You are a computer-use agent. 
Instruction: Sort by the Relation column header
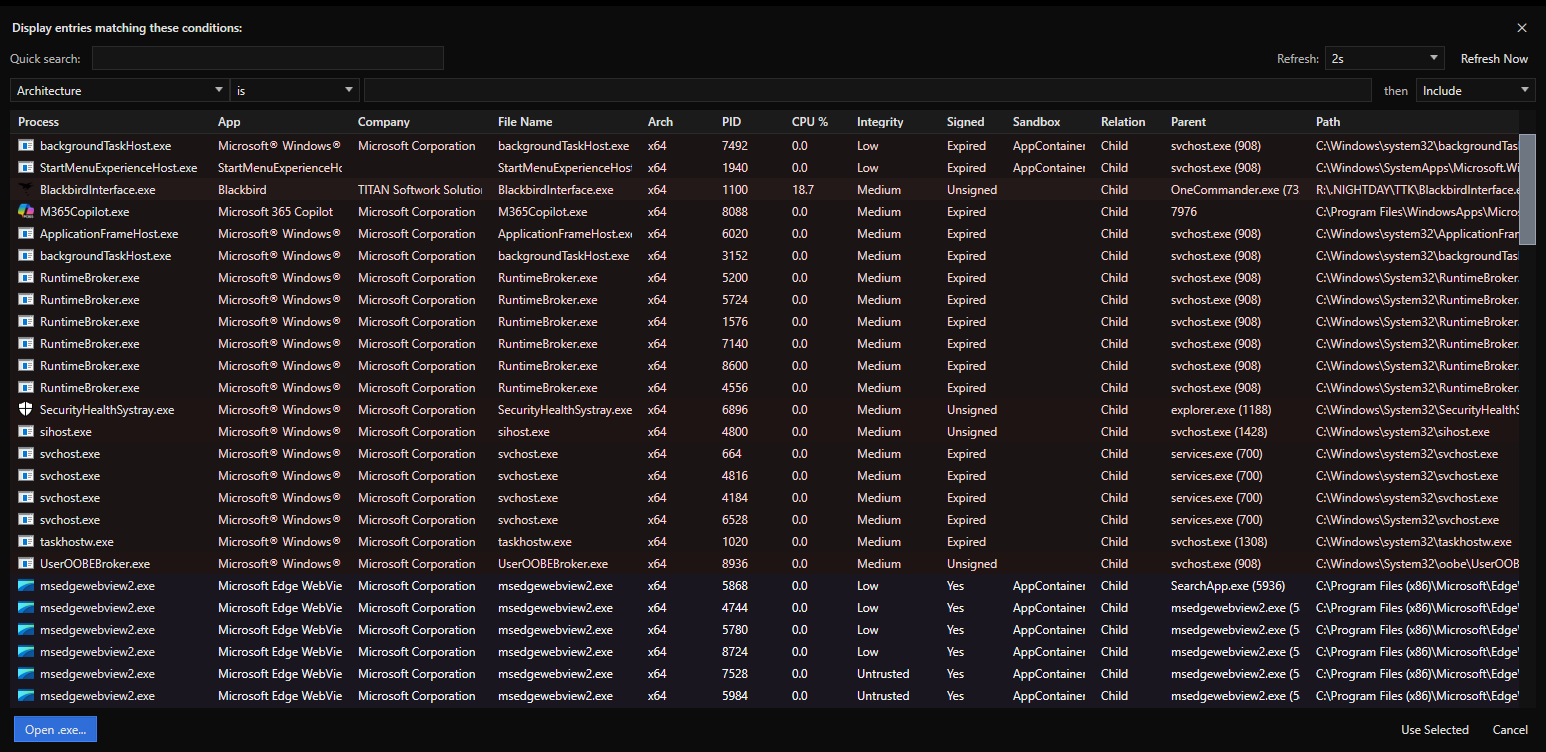click(1123, 122)
